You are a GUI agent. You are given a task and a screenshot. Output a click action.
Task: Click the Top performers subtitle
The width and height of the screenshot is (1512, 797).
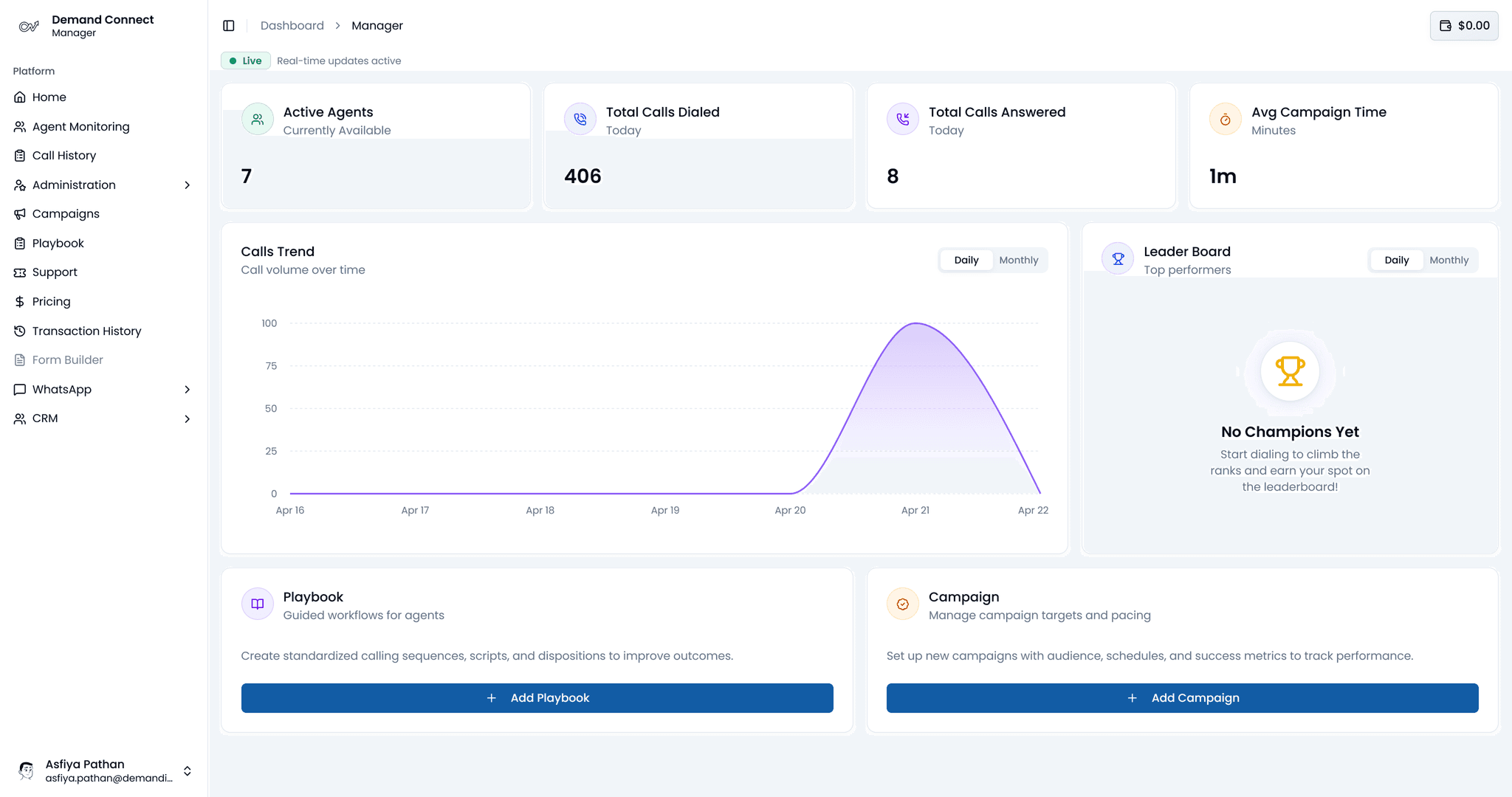(x=1187, y=270)
